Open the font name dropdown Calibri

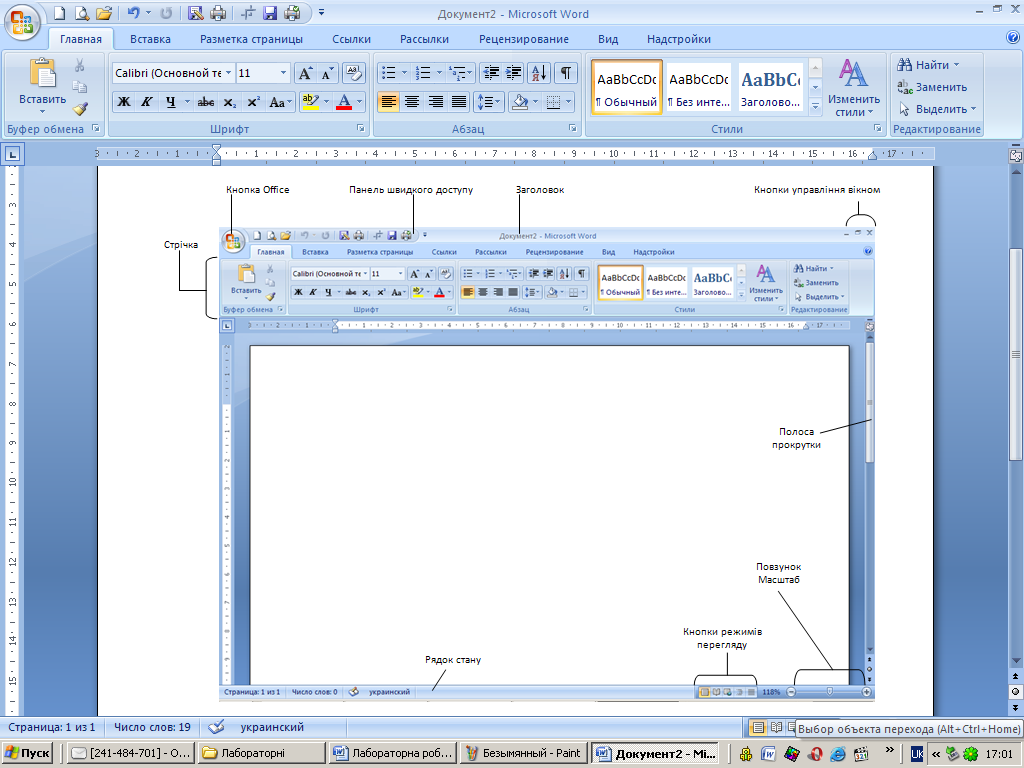pos(229,73)
